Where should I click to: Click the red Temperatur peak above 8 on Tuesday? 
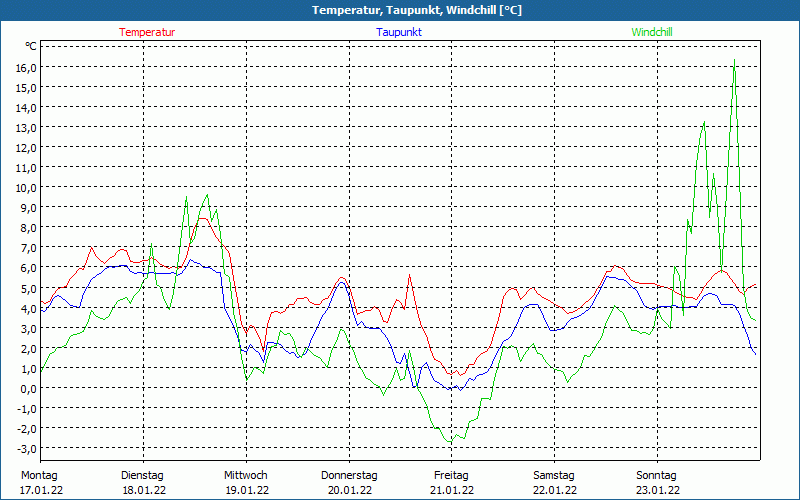(x=203, y=218)
